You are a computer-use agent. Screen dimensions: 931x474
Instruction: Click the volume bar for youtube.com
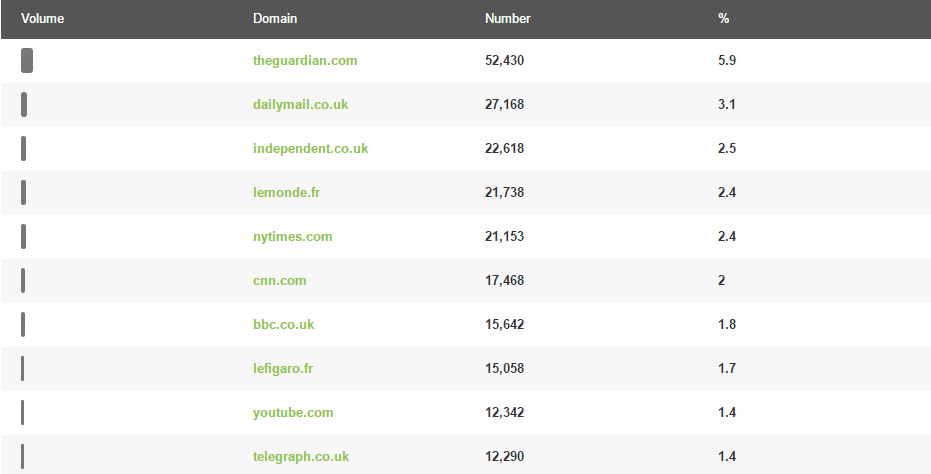click(x=23, y=412)
